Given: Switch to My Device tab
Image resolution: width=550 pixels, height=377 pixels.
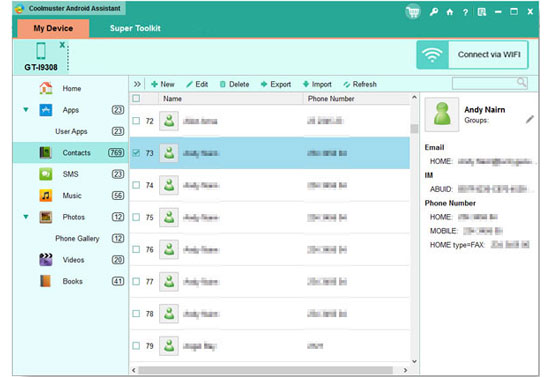Looking at the screenshot, I should click(53, 28).
